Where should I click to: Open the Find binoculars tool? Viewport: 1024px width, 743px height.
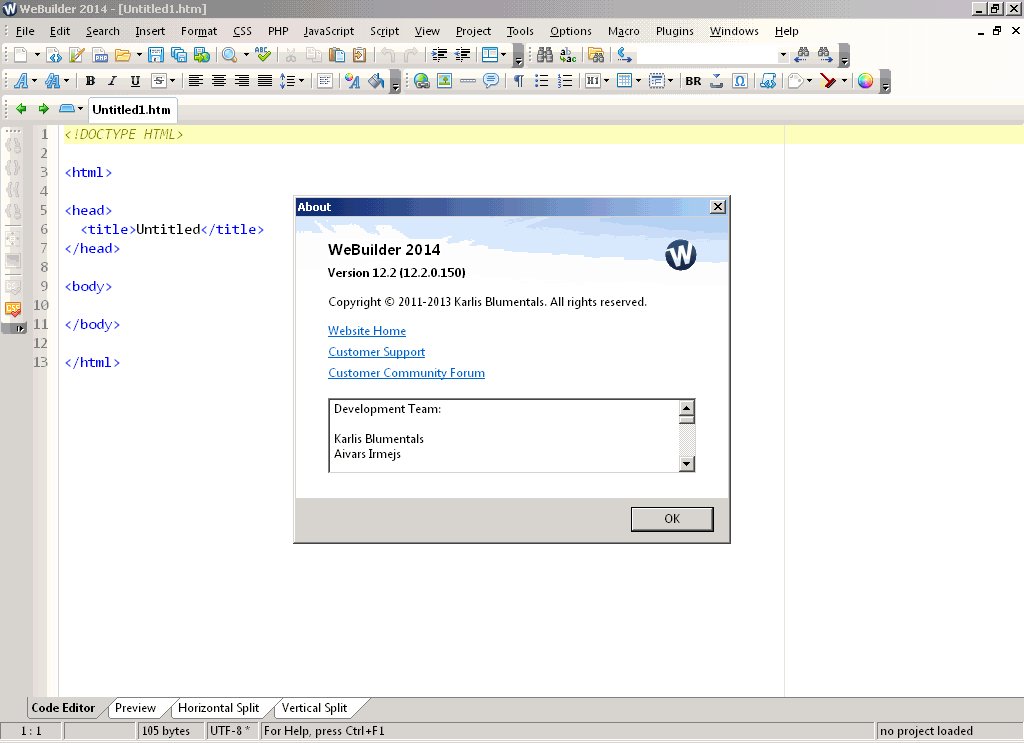click(x=545, y=55)
